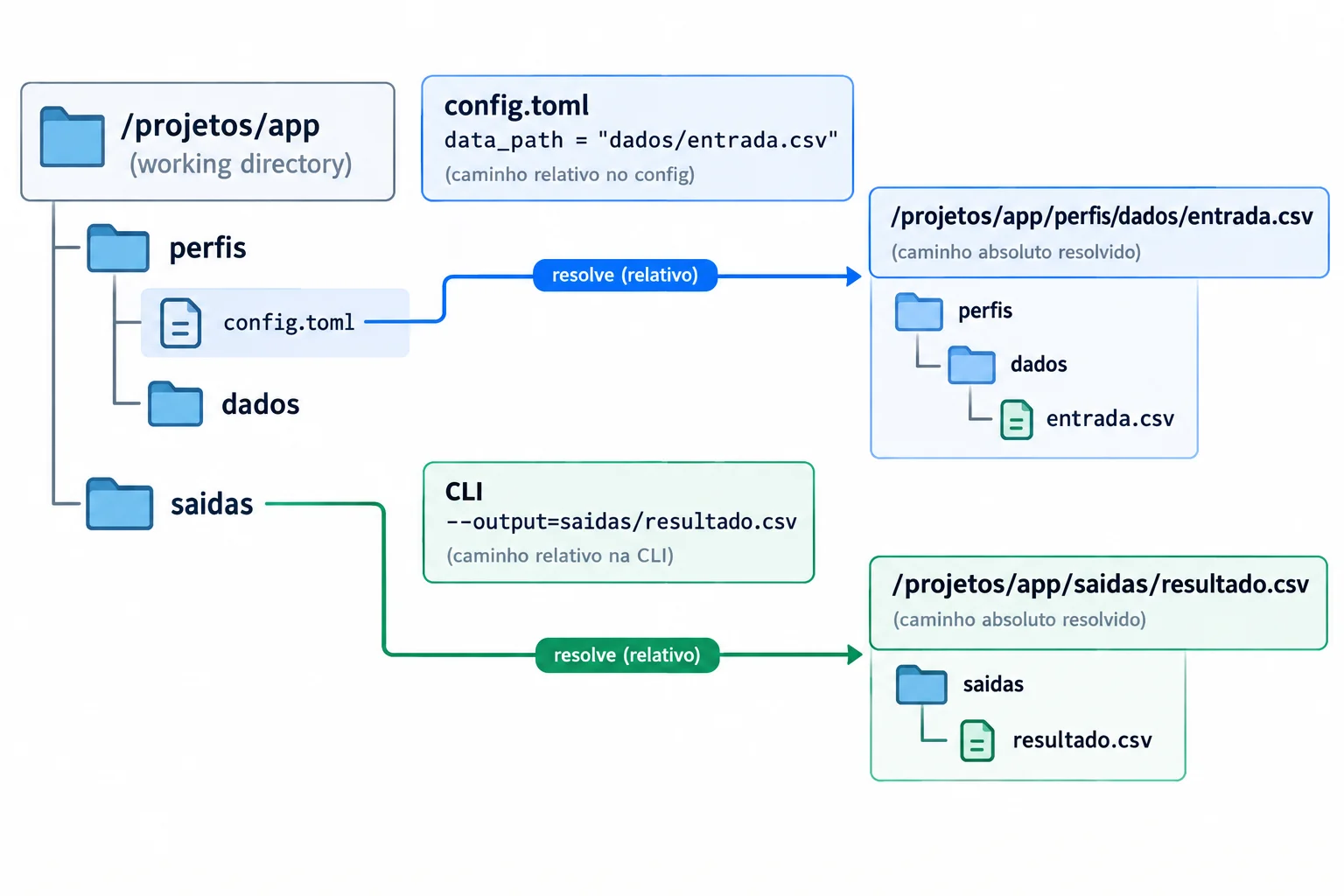1344x896 pixels.
Task: Click '(caminho absoluto resolvido)' under entrada.csv path
Action: 1016,252
